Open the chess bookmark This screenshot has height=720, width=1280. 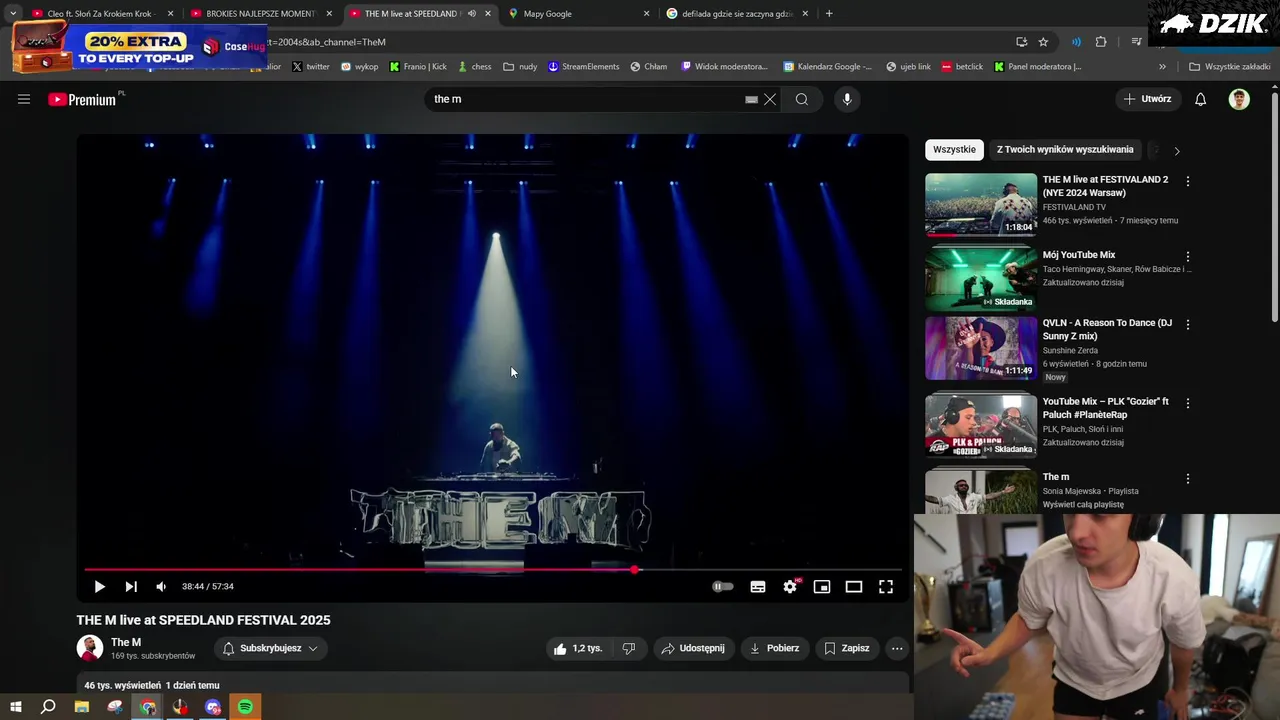click(474, 67)
